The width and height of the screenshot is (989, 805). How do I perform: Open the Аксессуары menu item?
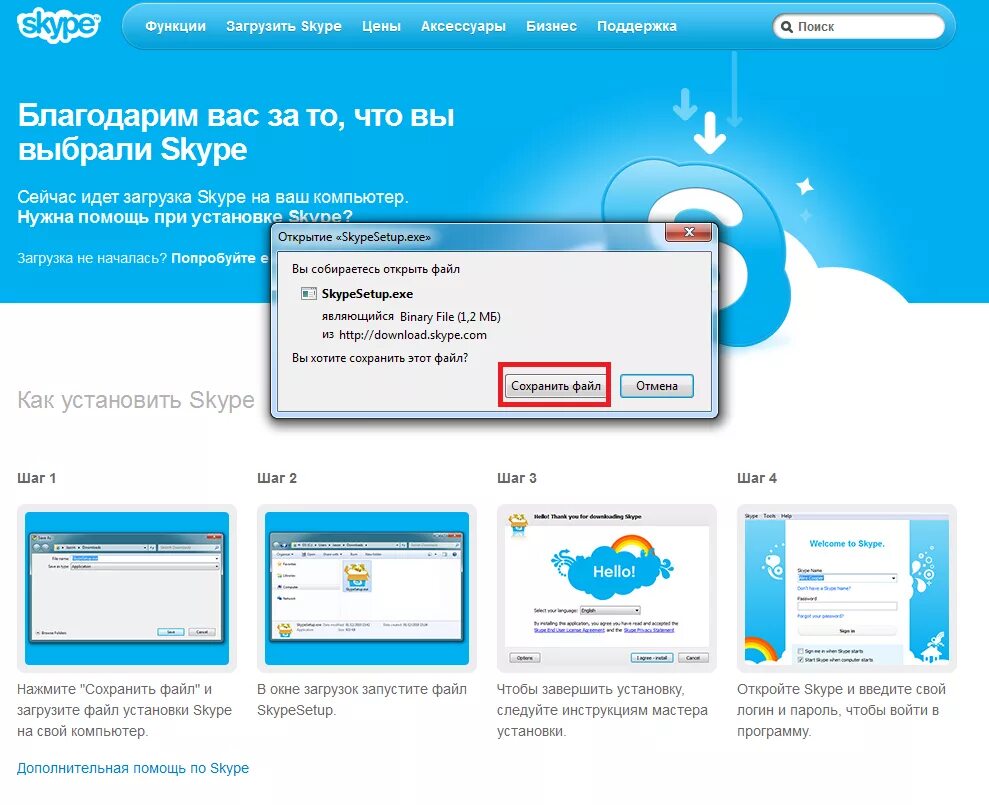pos(463,26)
